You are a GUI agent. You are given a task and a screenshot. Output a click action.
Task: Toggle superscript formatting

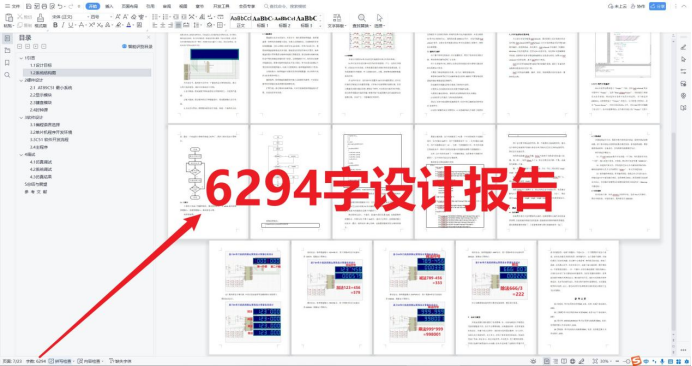coord(92,25)
